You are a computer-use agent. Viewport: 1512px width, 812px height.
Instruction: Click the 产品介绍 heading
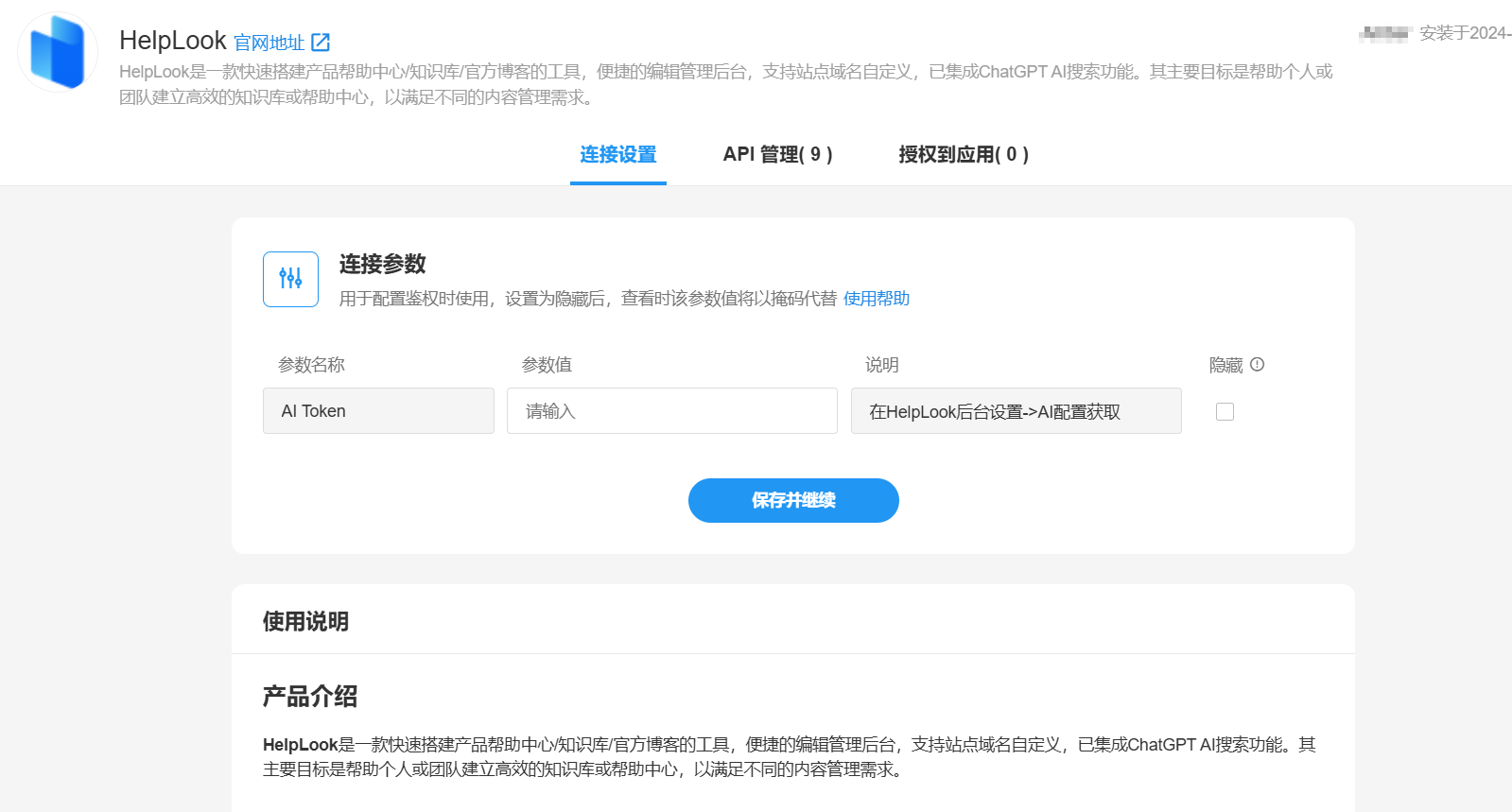point(310,697)
